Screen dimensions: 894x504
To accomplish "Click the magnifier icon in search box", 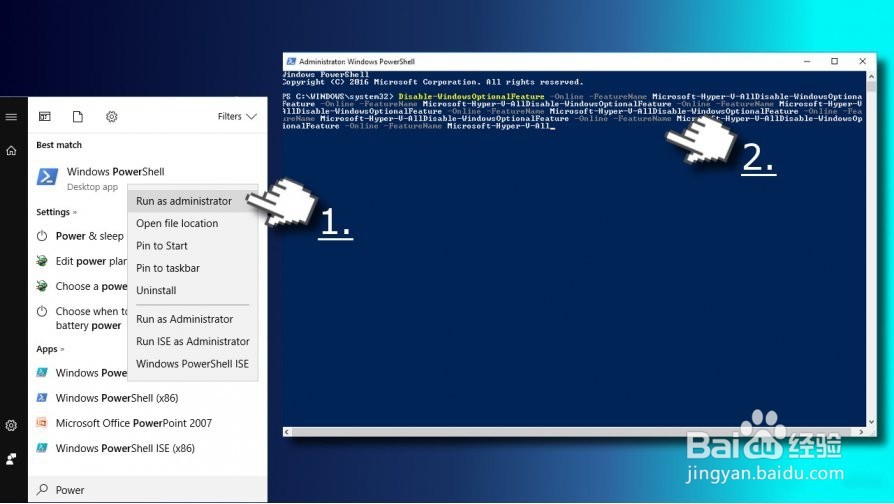I will pyautogui.click(x=42, y=489).
